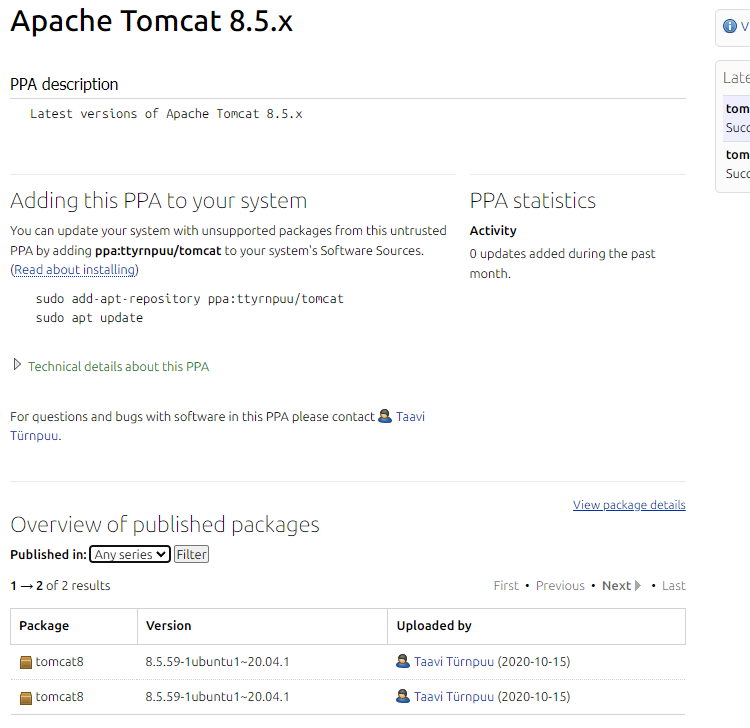Click sudo add-apt-repository command line

(189, 299)
